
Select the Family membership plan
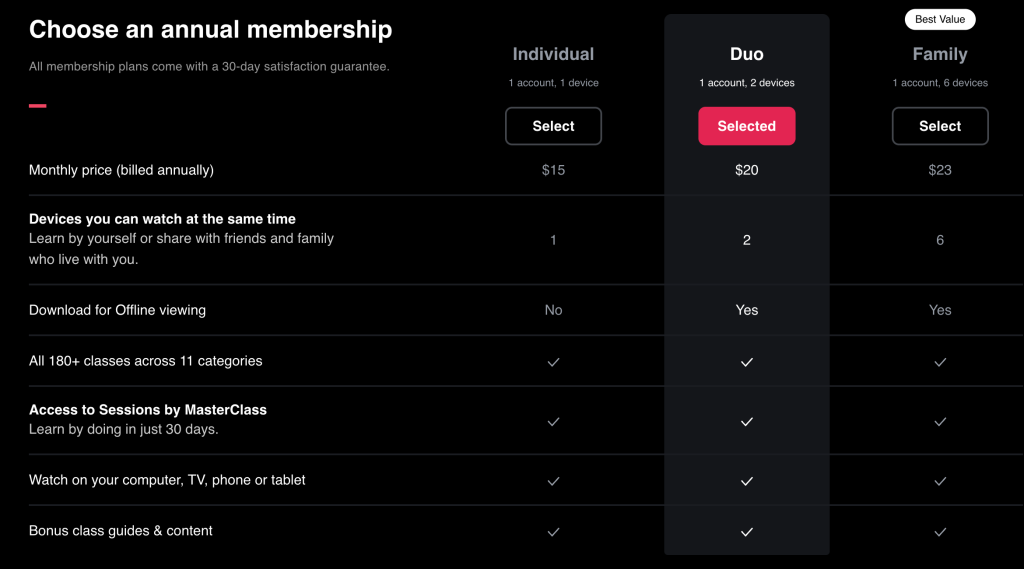940,126
